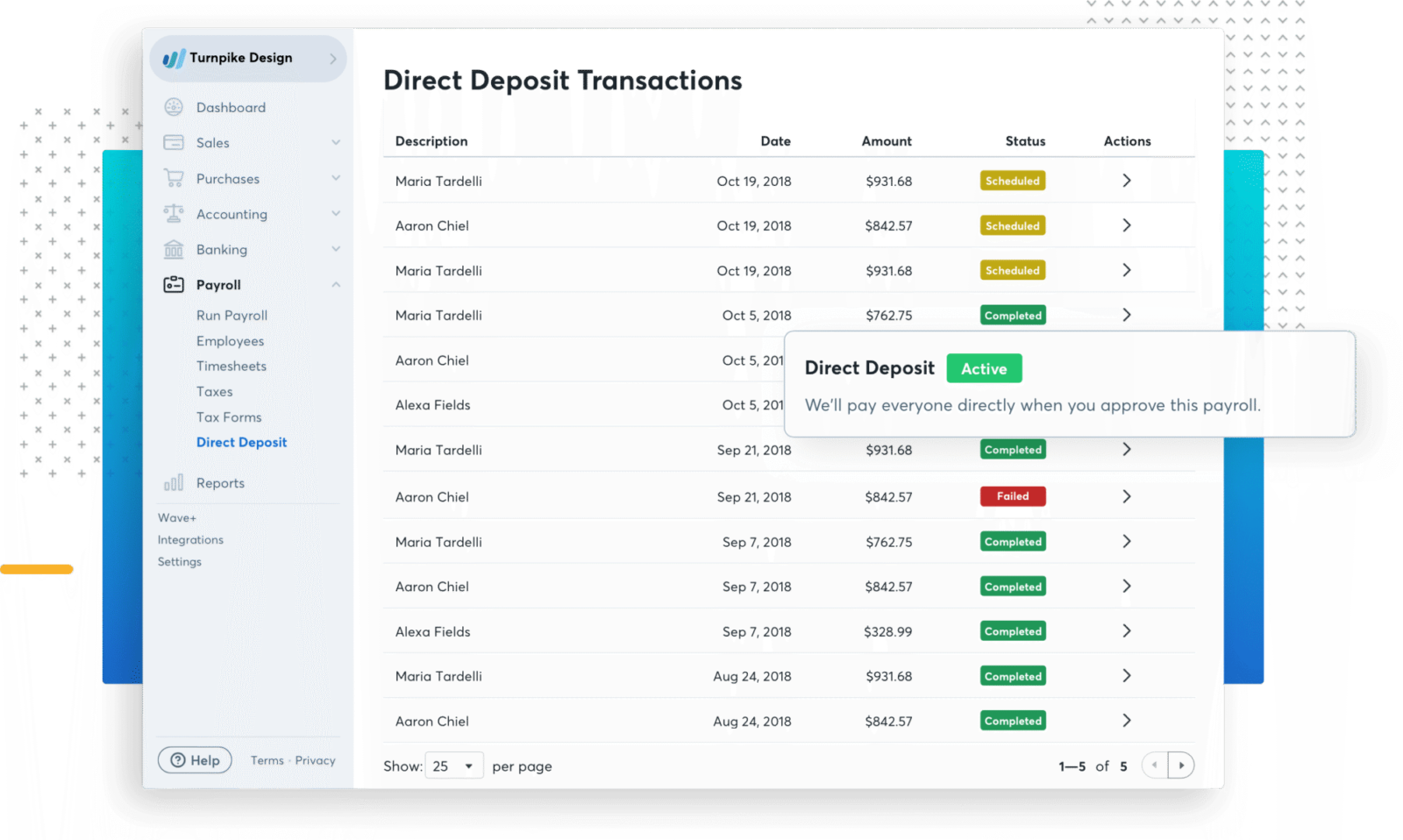
Task: Click the Payroll icon in the sidebar
Action: (x=174, y=284)
